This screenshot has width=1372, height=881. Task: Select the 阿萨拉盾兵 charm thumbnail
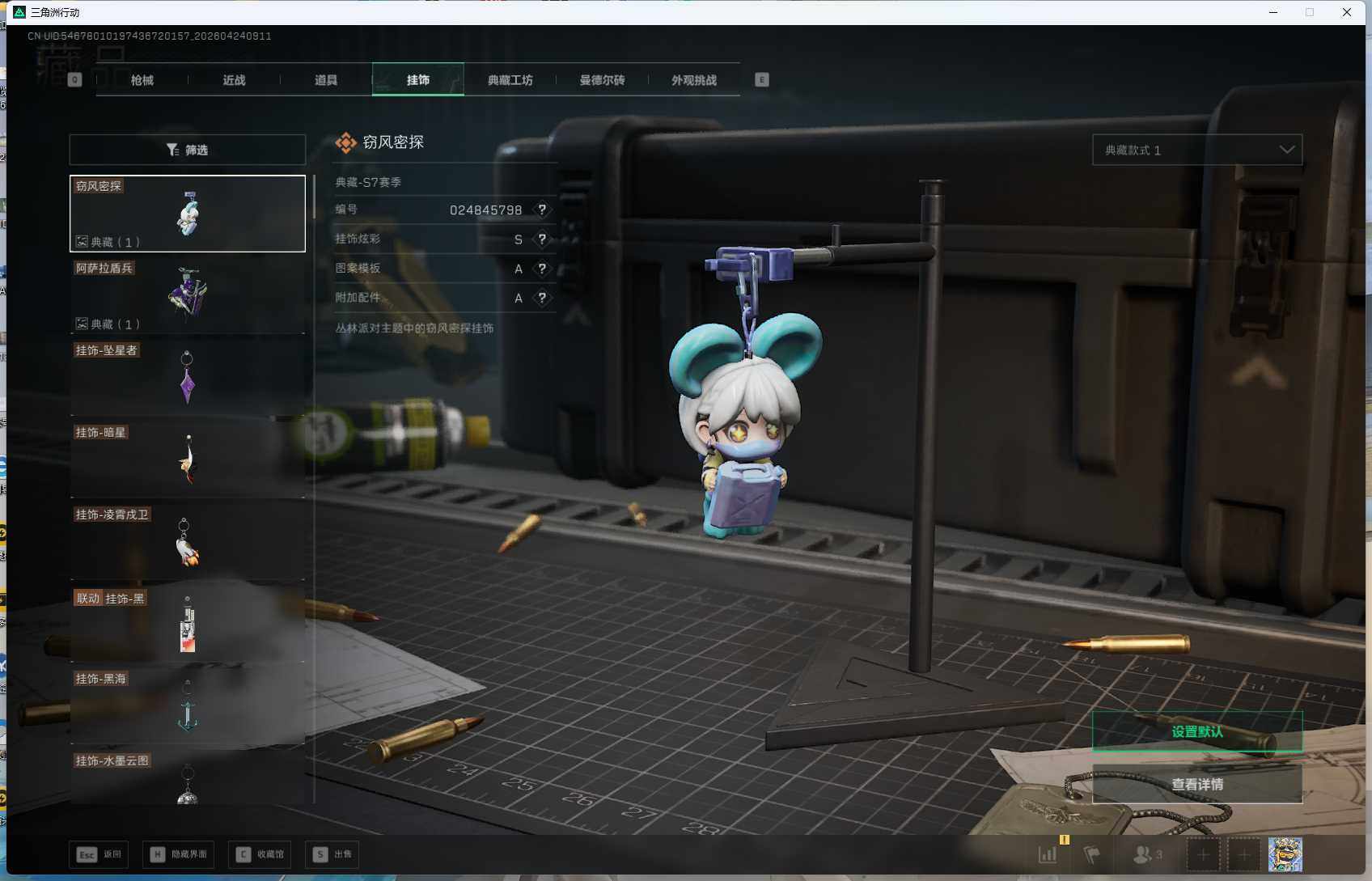[x=188, y=294]
